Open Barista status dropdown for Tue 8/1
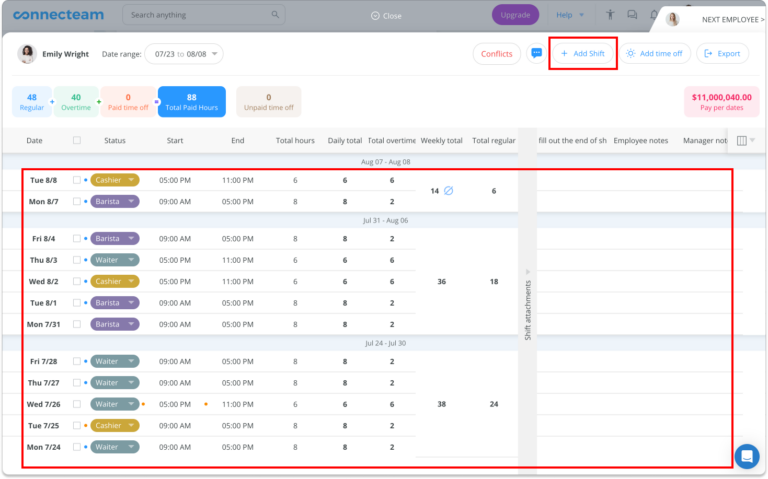Viewport: 768px width, 479px height. click(x=115, y=303)
